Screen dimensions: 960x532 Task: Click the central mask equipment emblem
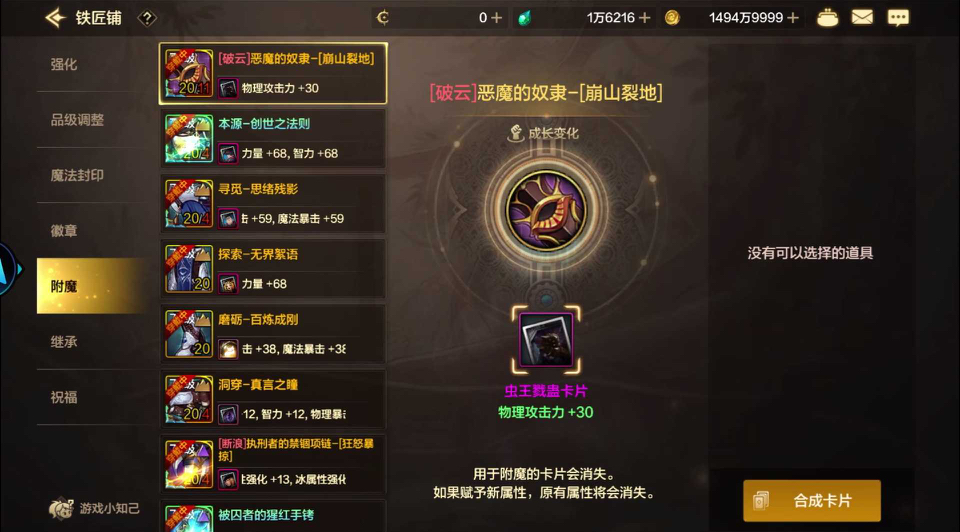point(546,211)
